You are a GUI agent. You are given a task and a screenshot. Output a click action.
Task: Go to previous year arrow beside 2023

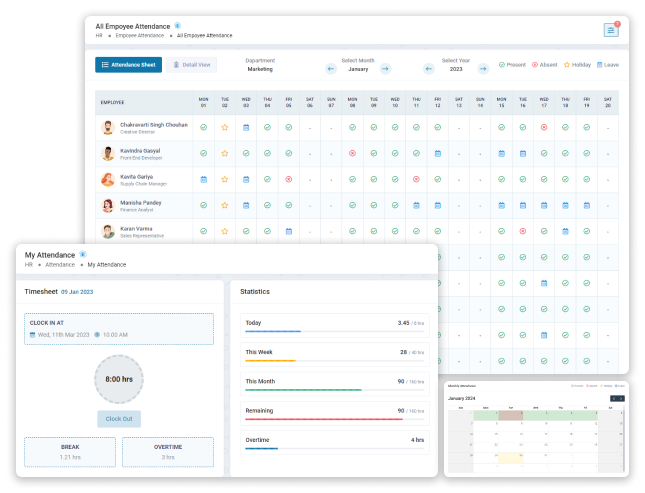429,69
